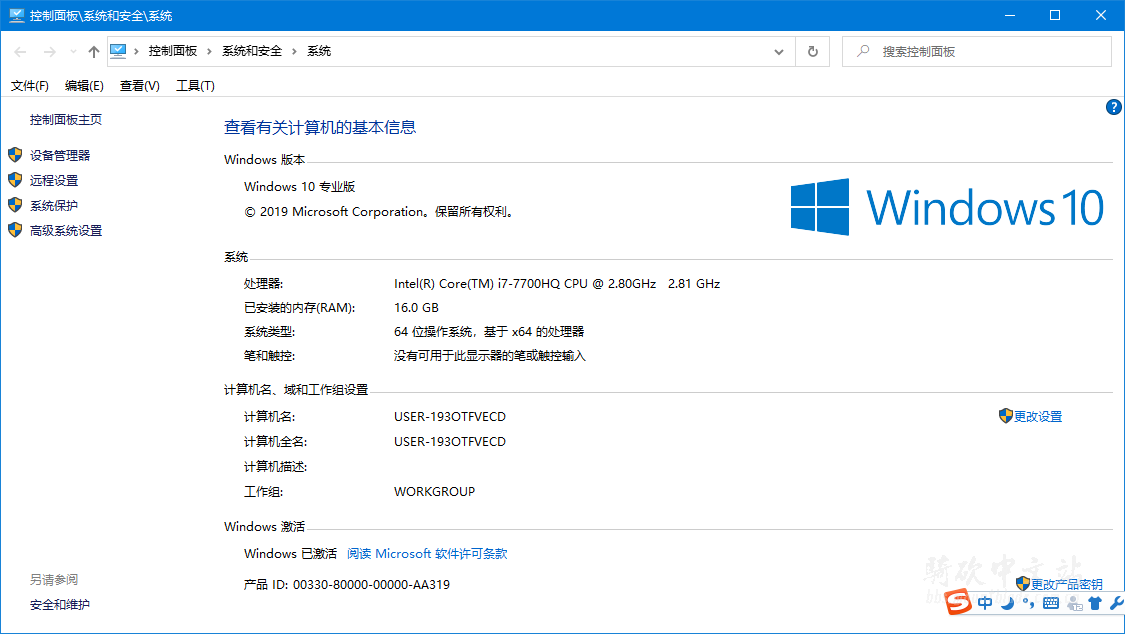
Task: Read the 阅读 Microsoft 软件许可条款 link
Action: pyautogui.click(x=427, y=554)
